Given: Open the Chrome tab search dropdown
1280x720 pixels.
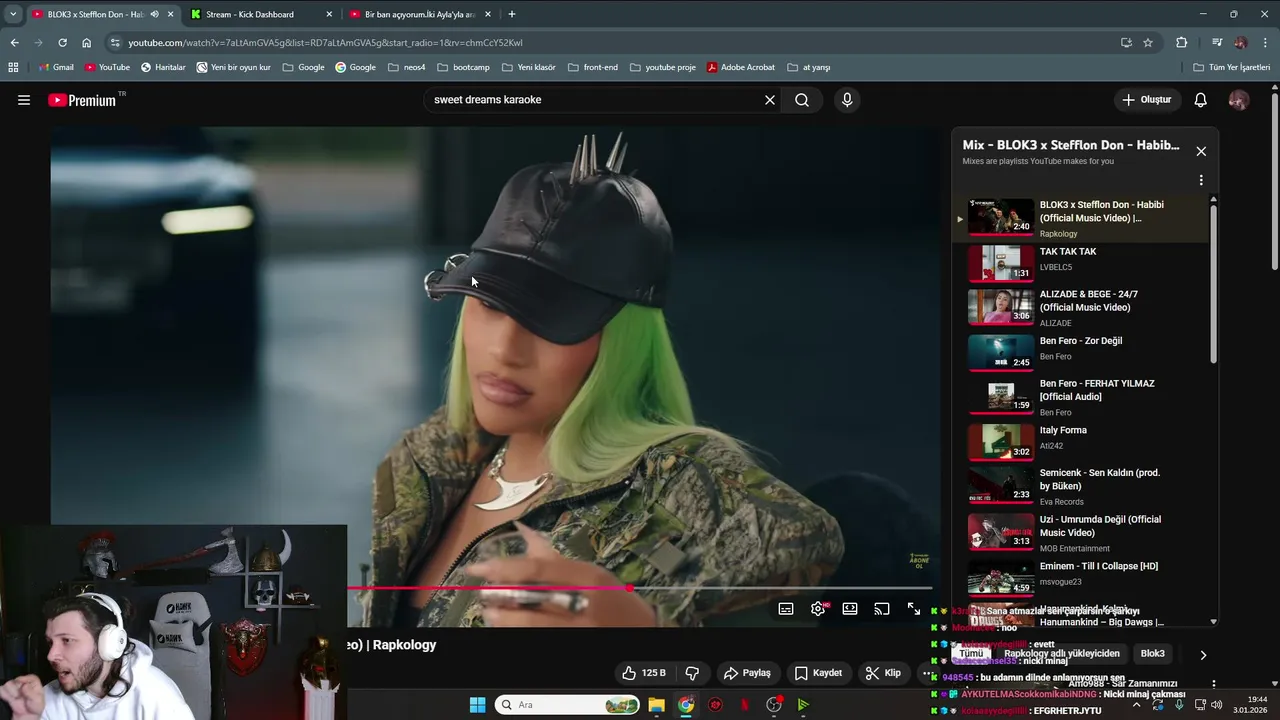Looking at the screenshot, I should [13, 14].
